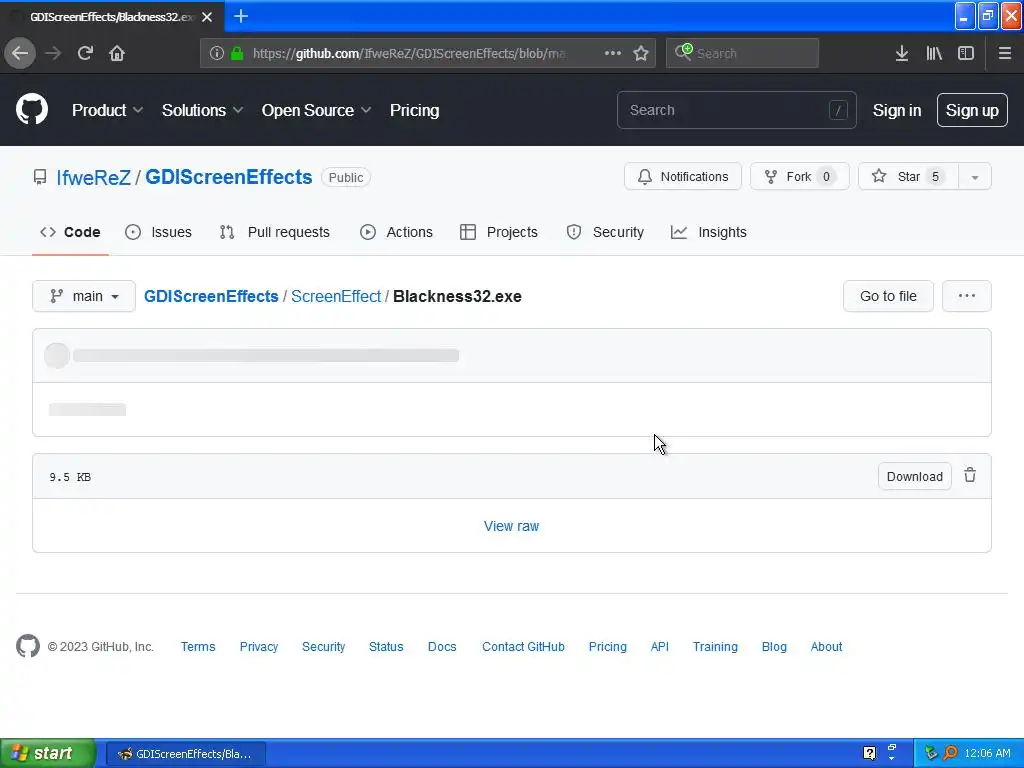Viewport: 1024px width, 768px height.
Task: Open the Privacy footer link
Action: (x=259, y=647)
